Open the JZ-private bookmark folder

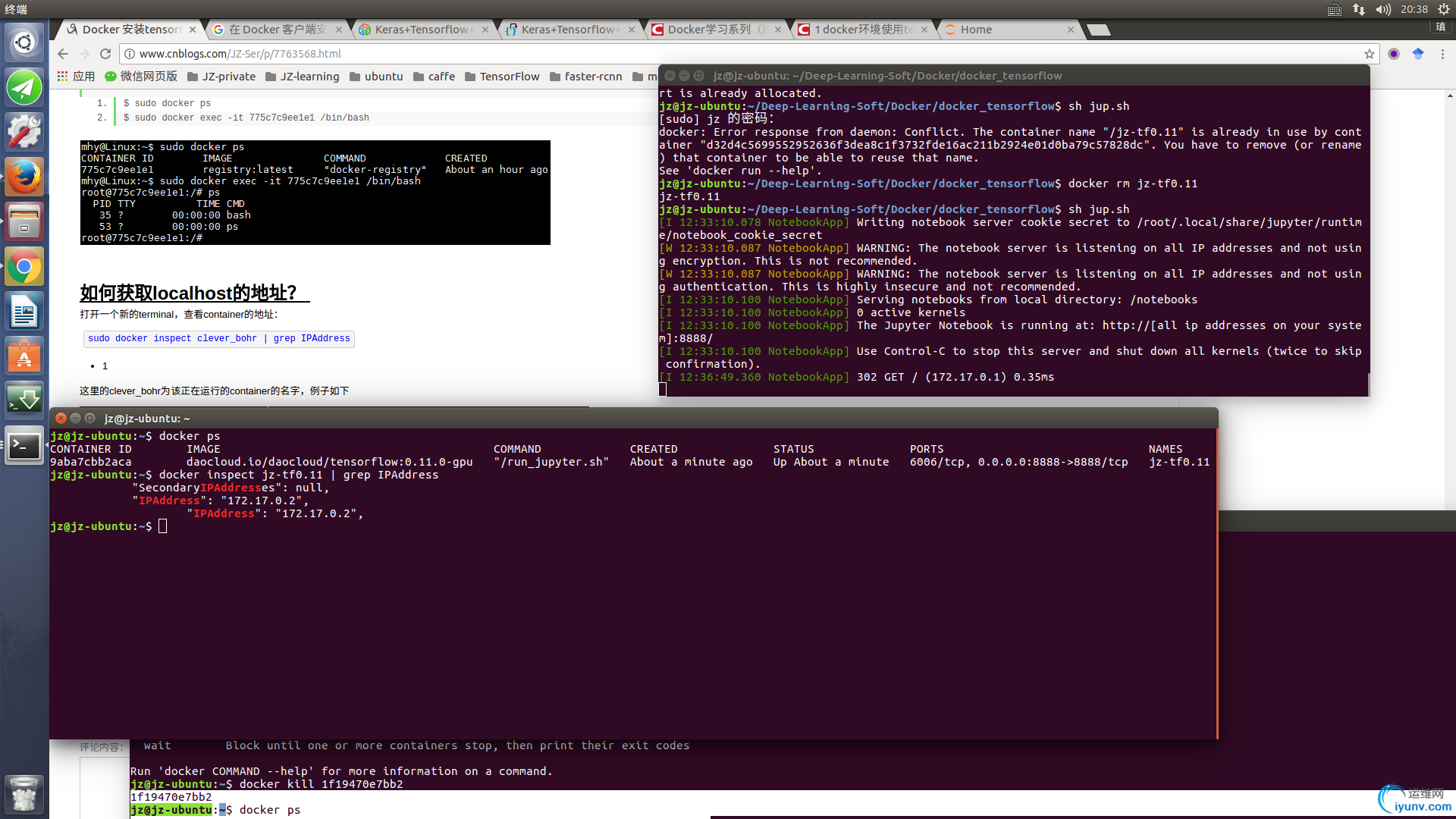coord(221,77)
